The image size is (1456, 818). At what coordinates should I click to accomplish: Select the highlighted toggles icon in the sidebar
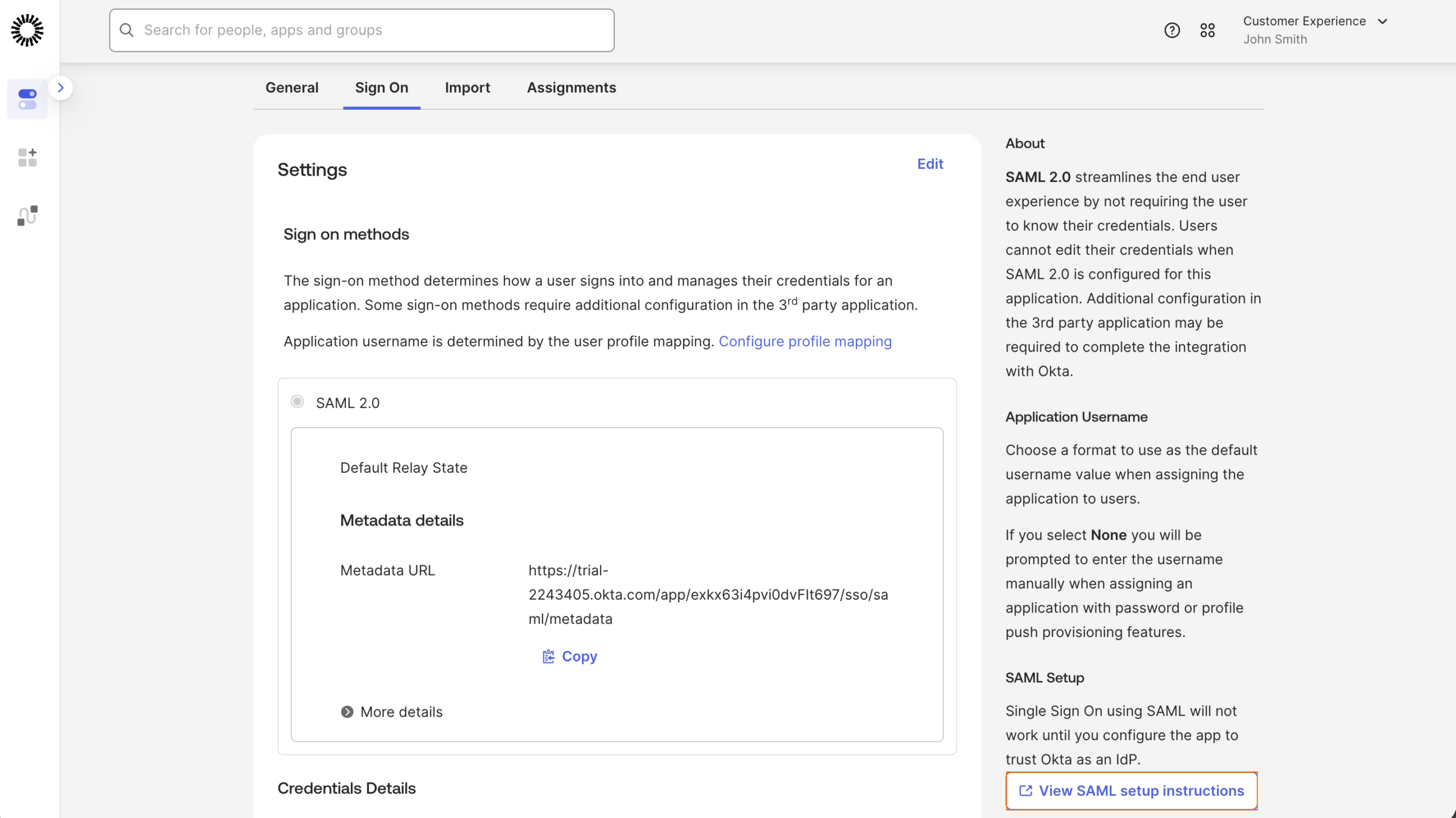(27, 99)
